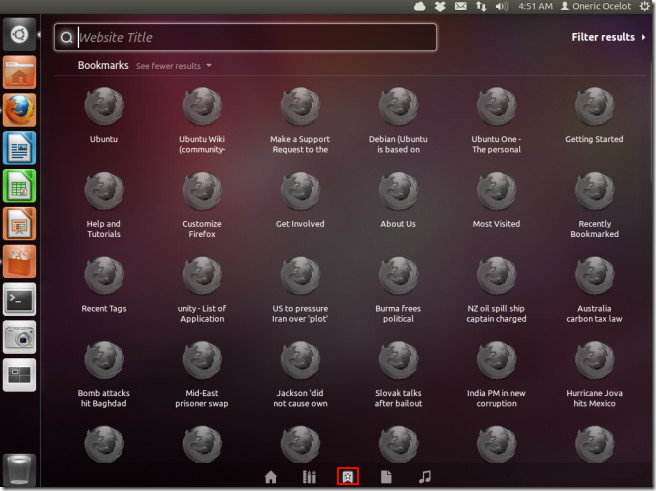Viewport: 656px width, 491px height.
Task: Open the Ubuntu bookmark
Action: tap(104, 115)
